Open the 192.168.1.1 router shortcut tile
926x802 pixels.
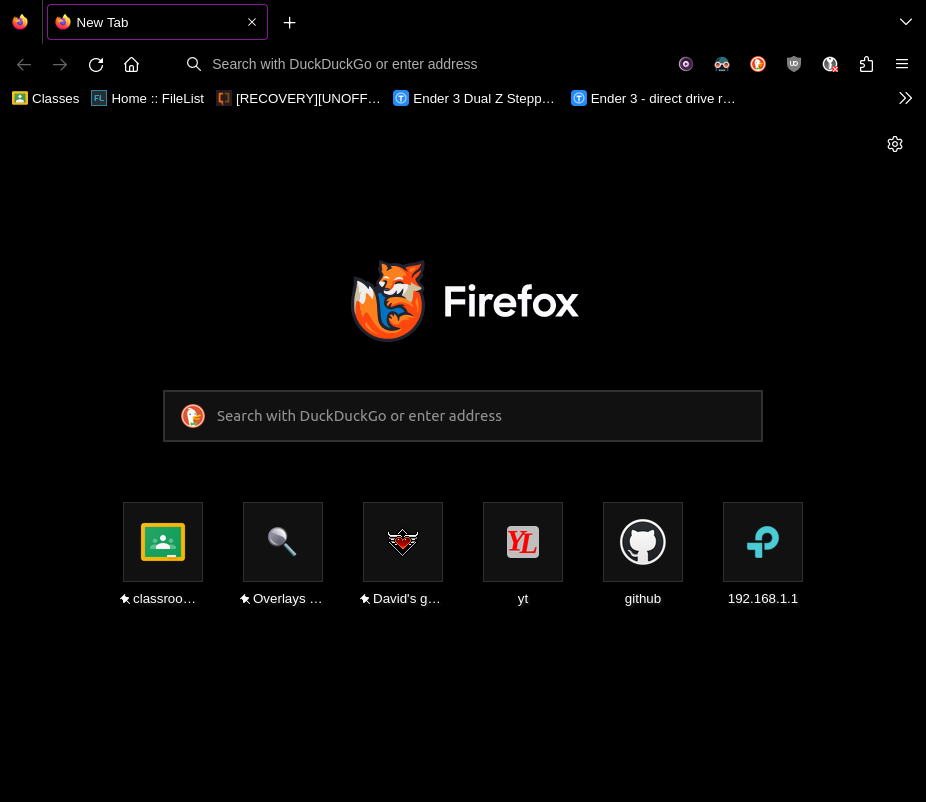pyautogui.click(x=762, y=542)
